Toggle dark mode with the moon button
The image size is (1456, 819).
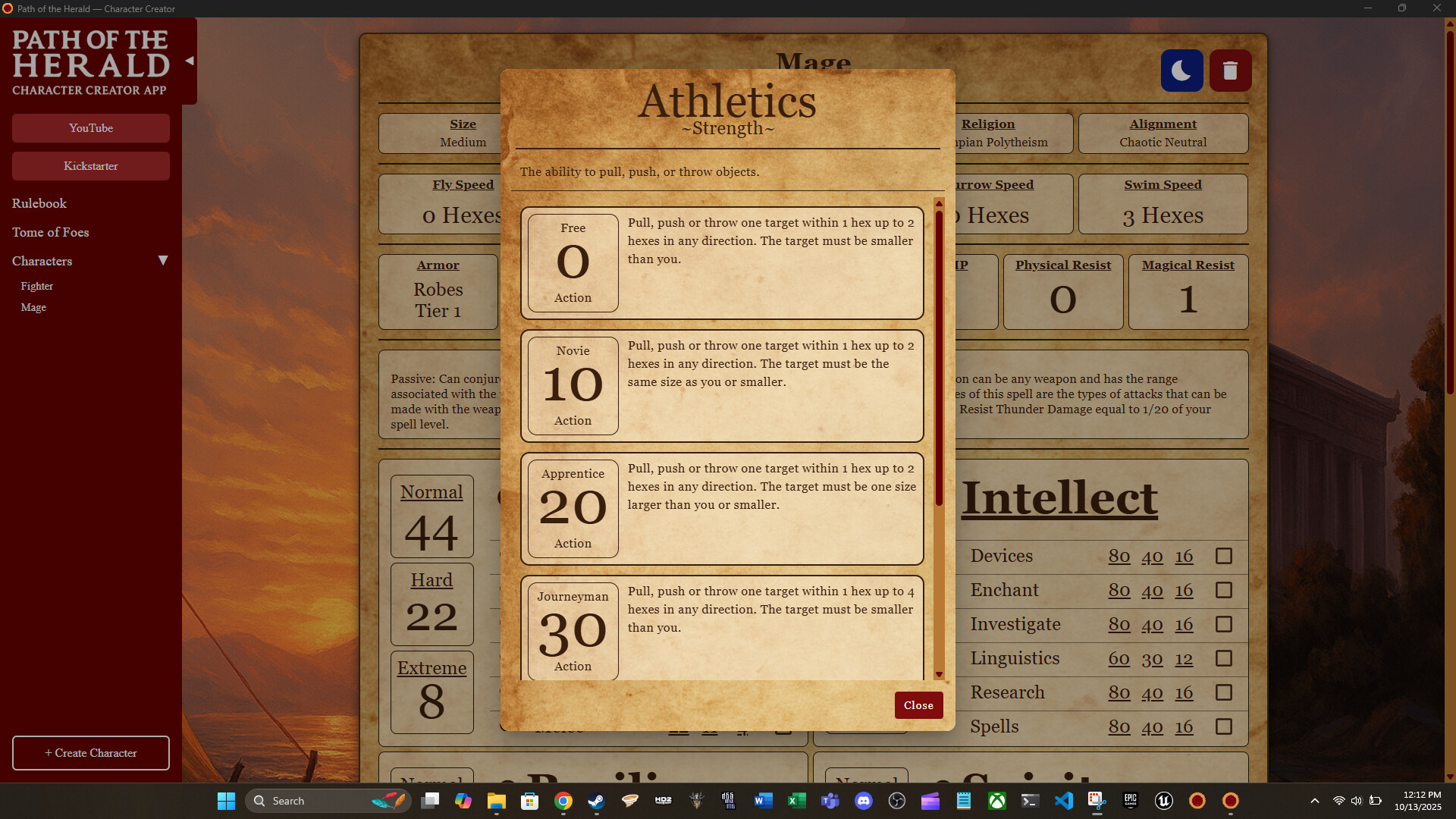[x=1181, y=70]
